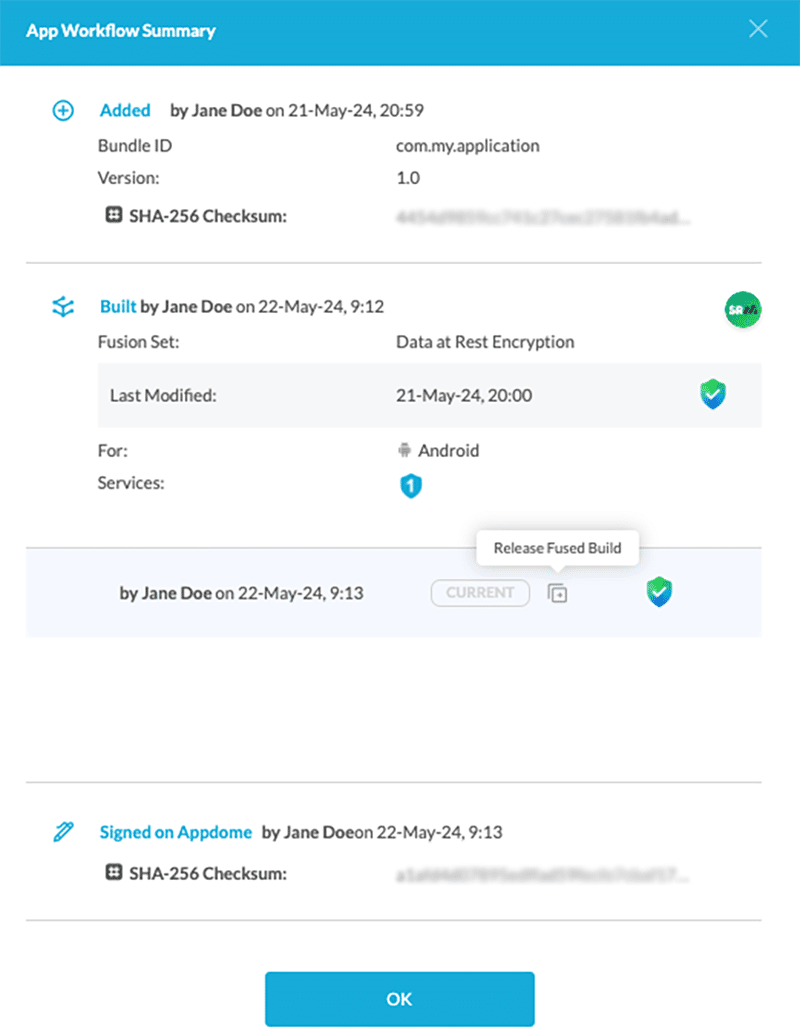Screen dimensions: 800x1033
Task: Click the CURRENT build badge
Action: tap(480, 593)
